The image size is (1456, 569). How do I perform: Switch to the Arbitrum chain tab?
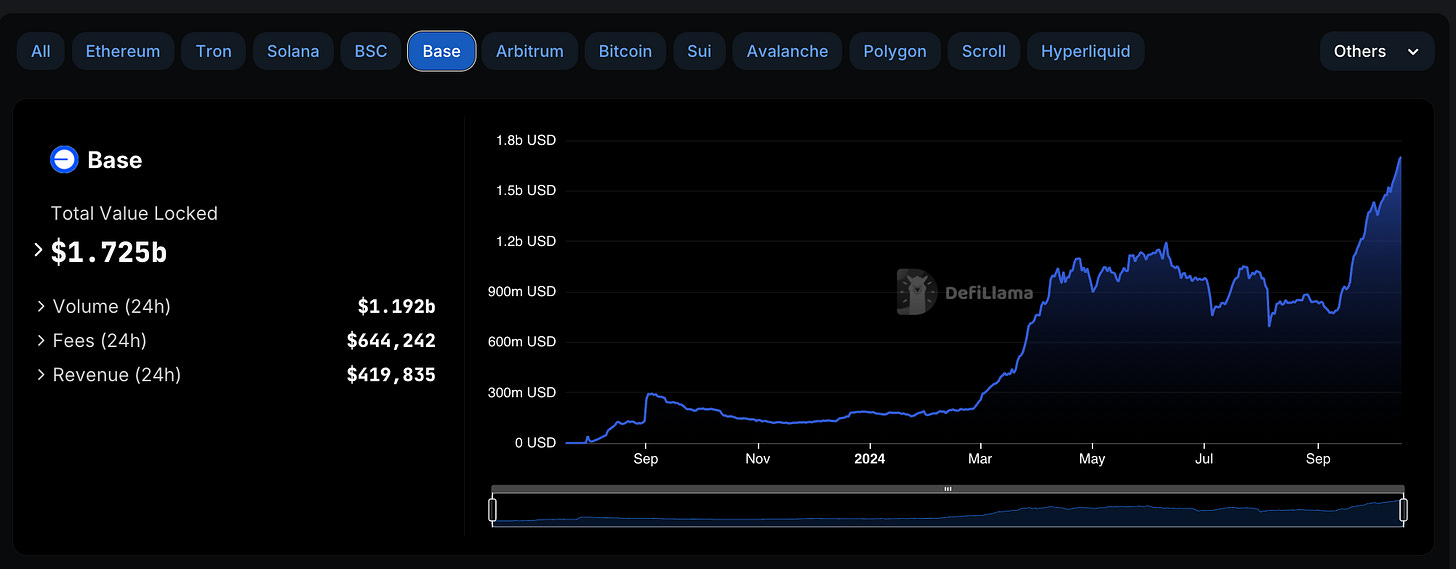(x=530, y=51)
